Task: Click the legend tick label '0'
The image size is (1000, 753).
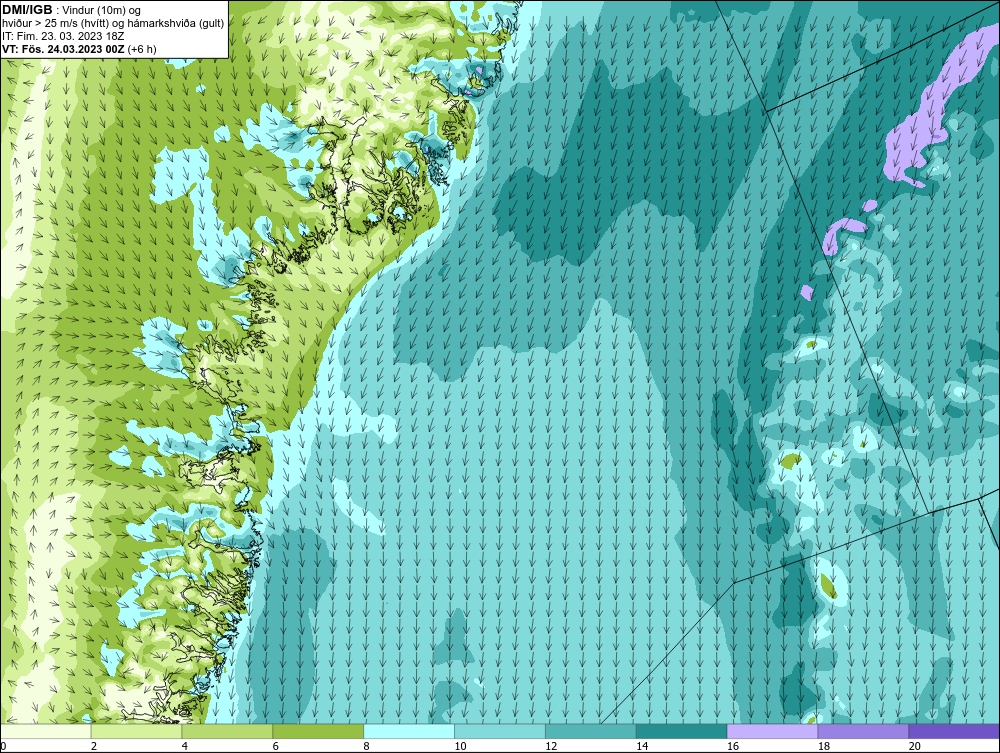Action: (x=3, y=746)
